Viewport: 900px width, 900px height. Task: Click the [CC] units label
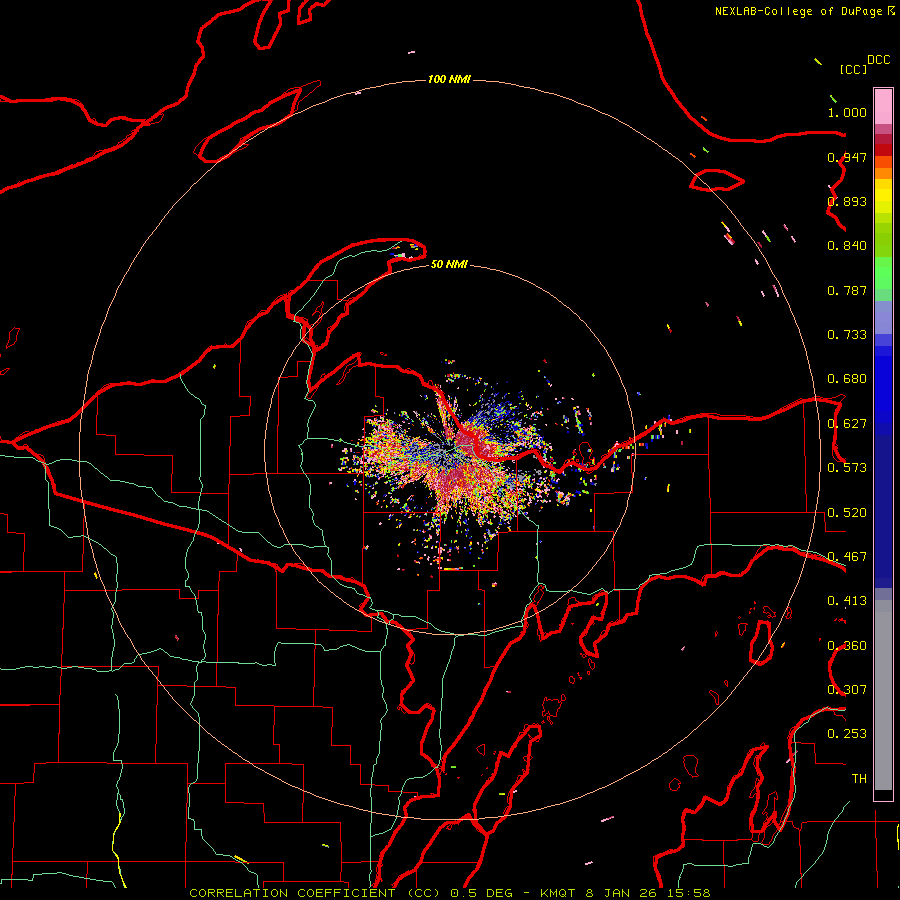(853, 69)
